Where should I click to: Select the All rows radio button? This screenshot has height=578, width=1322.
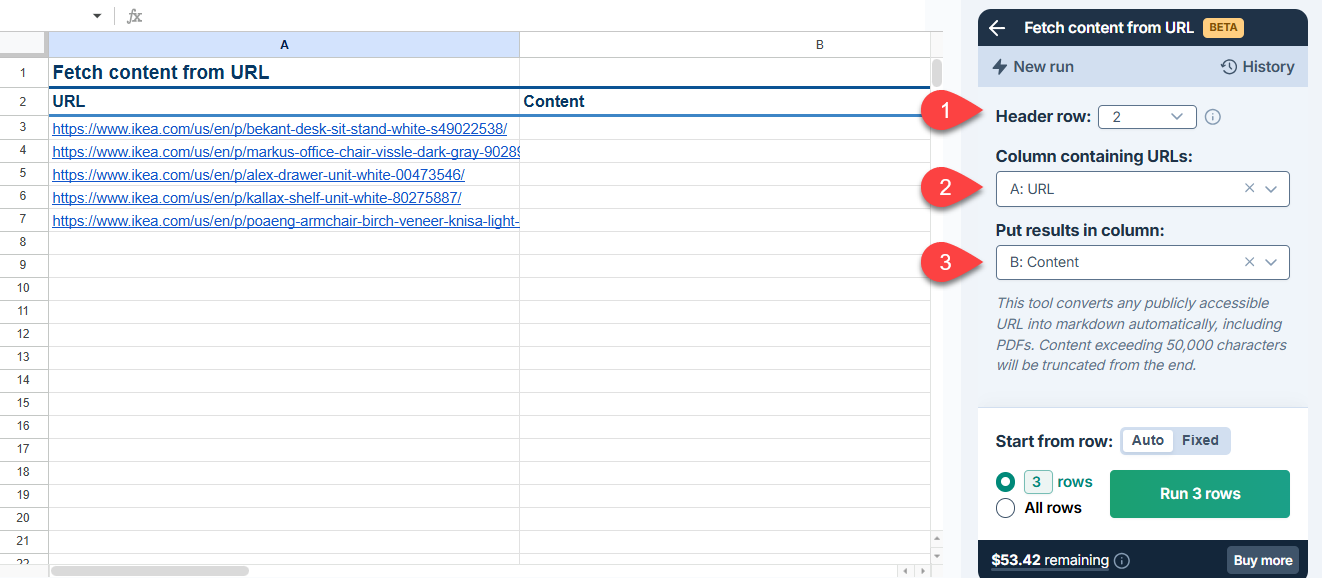[x=1004, y=507]
